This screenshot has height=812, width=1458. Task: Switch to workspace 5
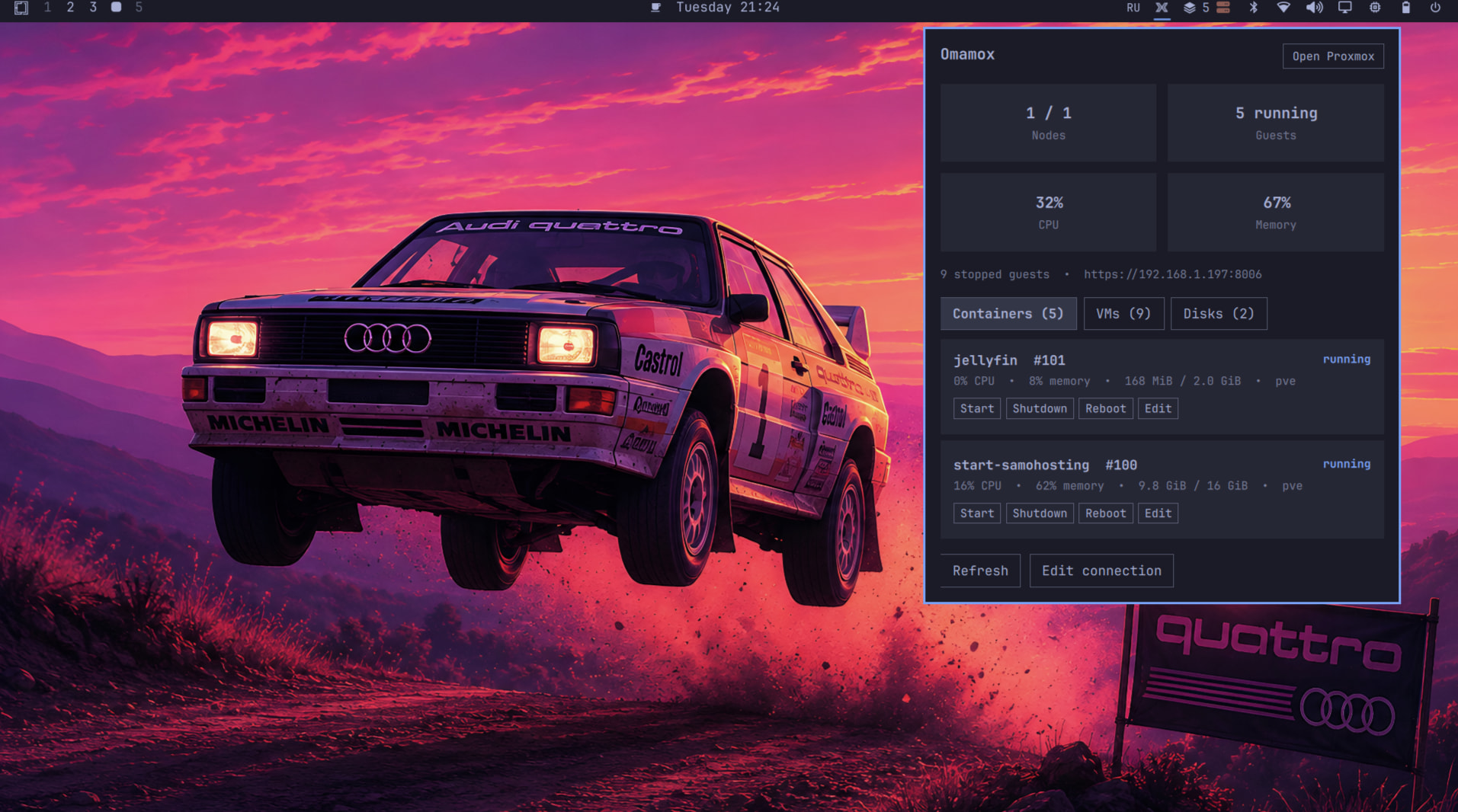[x=139, y=8]
